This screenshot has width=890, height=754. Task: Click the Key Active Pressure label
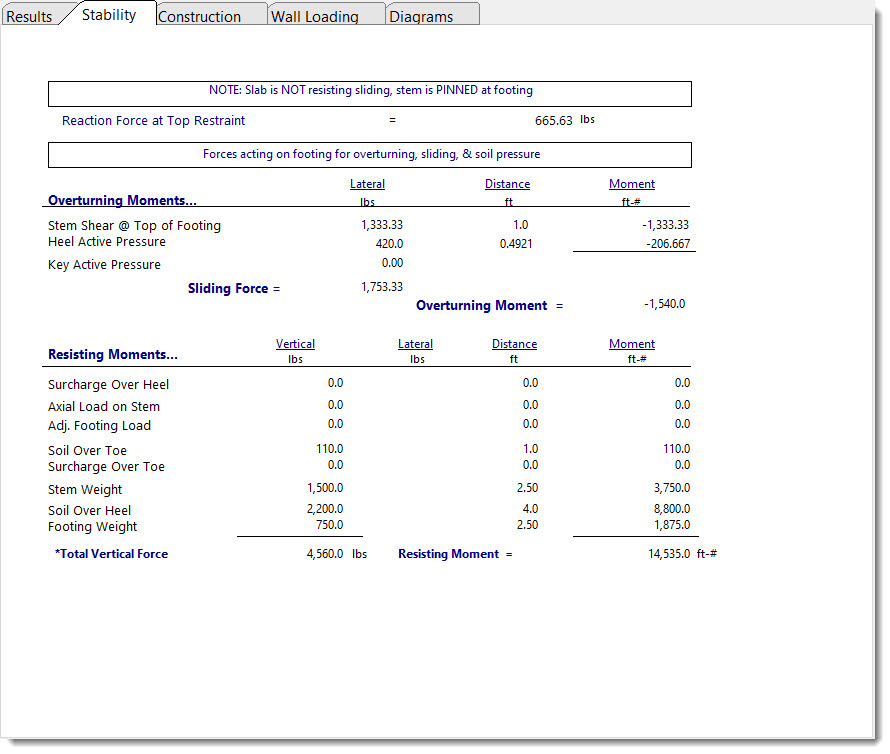(x=104, y=265)
